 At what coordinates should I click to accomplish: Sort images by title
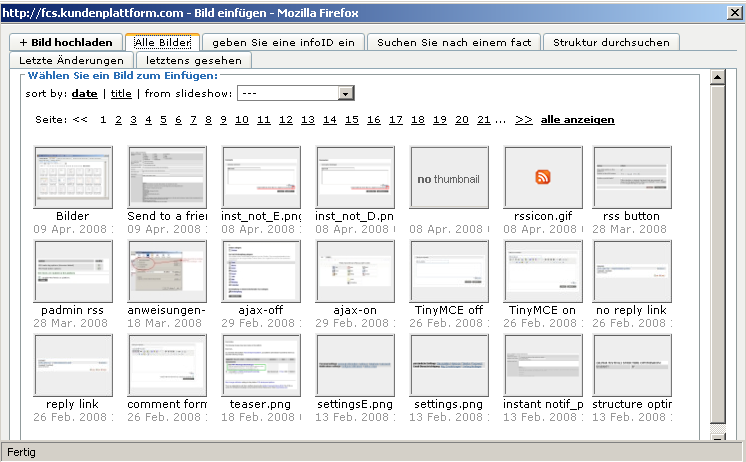(x=121, y=93)
